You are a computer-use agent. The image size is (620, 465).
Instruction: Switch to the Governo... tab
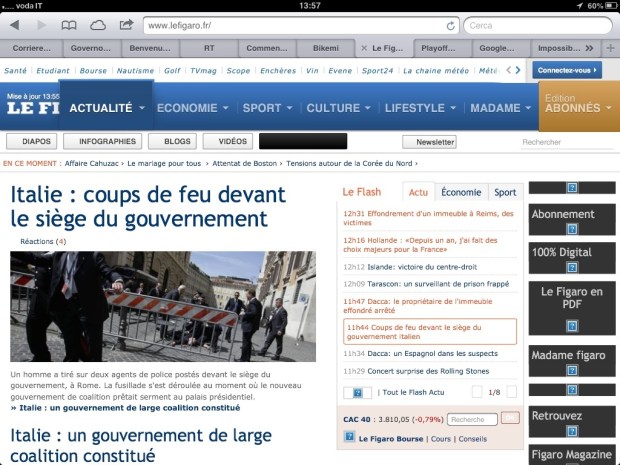91,48
